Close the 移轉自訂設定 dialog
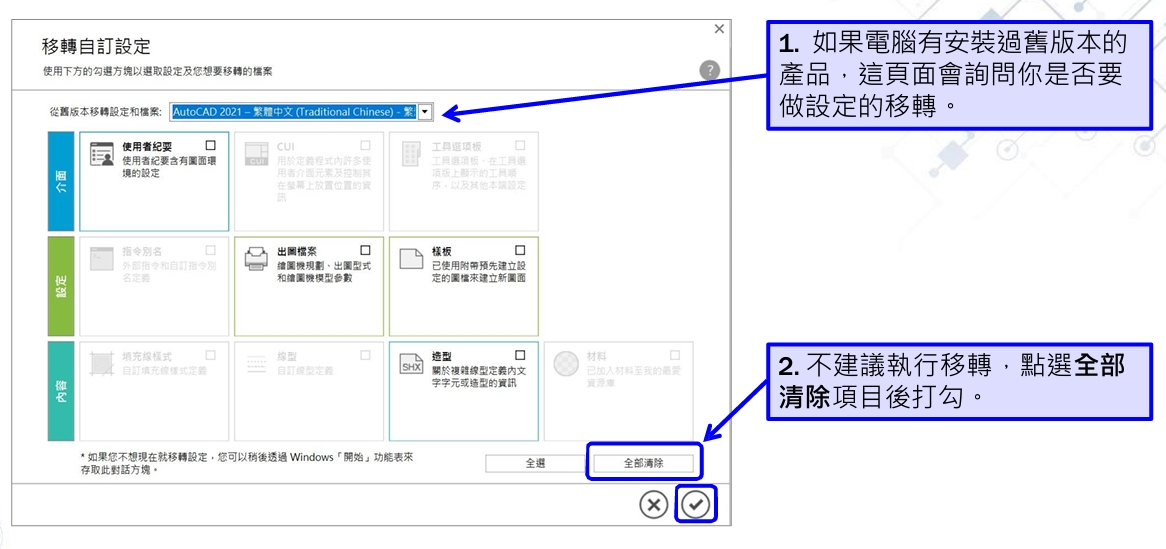Viewport: 1166px width, 549px height. 718,29
